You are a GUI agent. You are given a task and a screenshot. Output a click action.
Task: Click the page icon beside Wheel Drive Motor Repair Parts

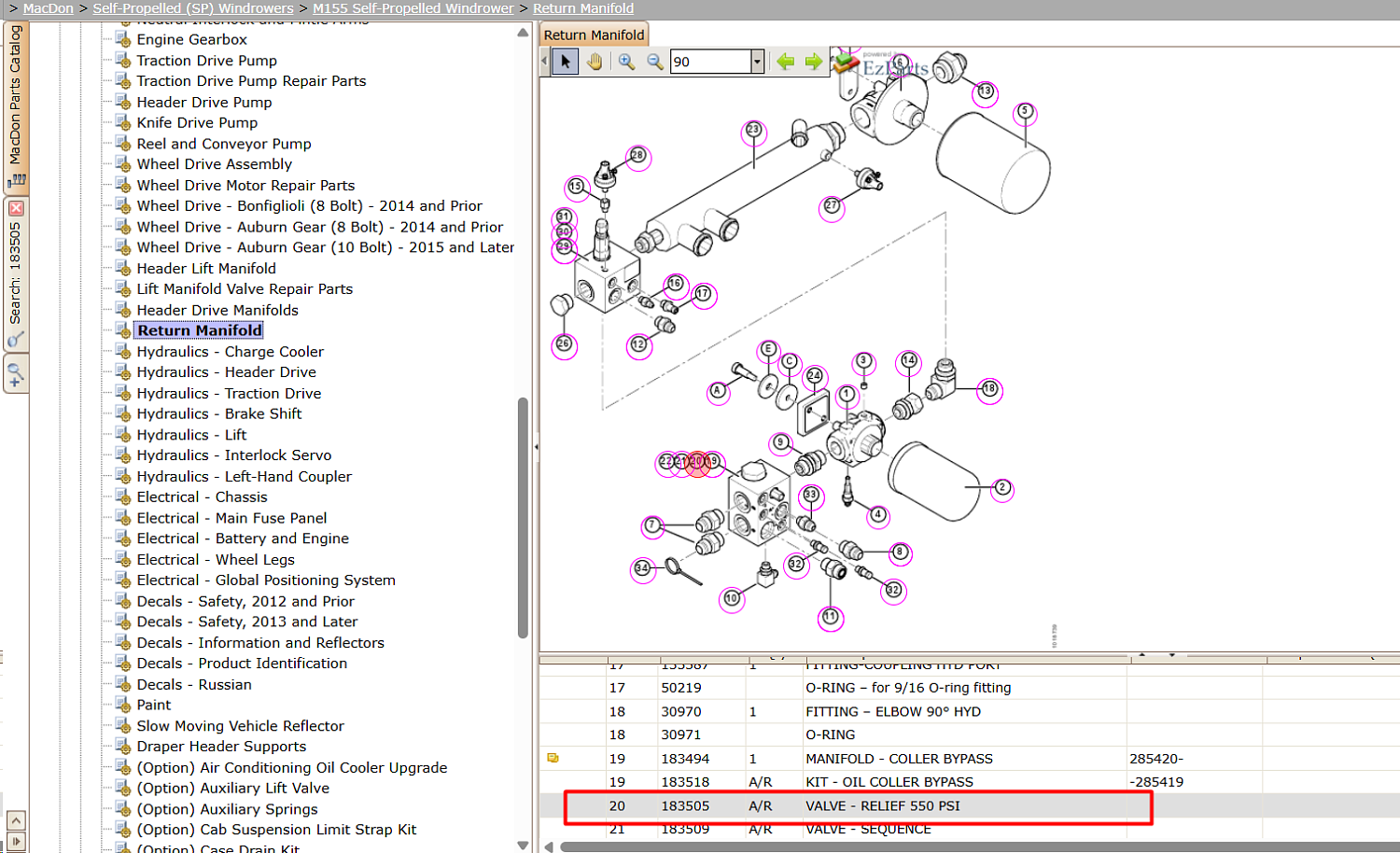122,185
